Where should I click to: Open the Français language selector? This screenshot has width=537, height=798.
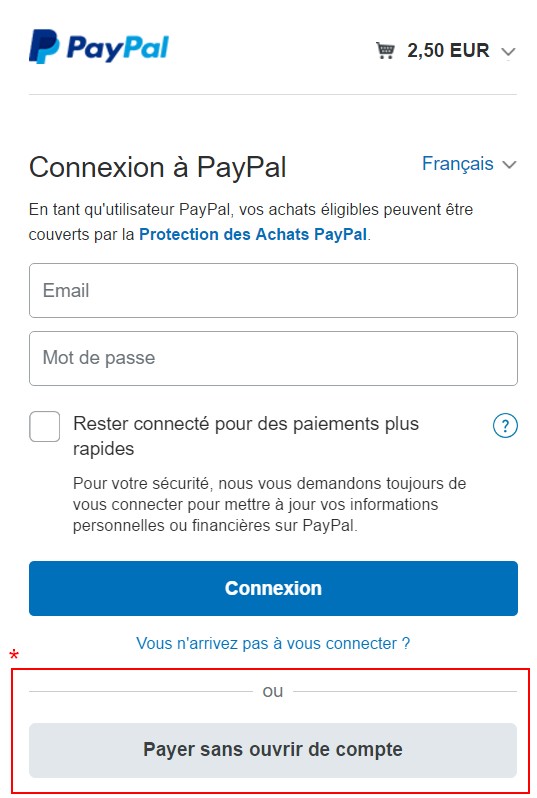tap(469, 164)
